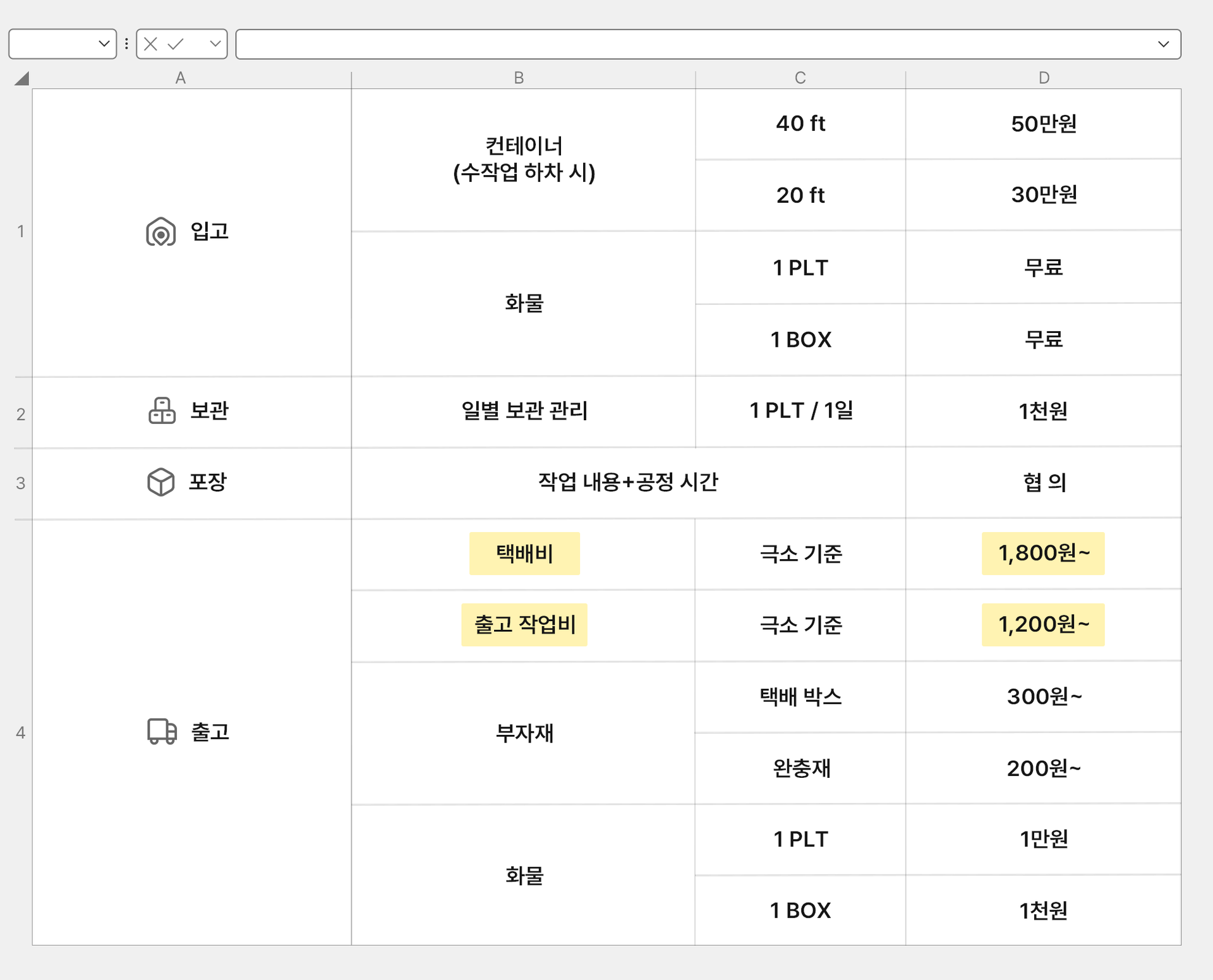Click the yellow highlighted 택배비 cell
This screenshot has height=980, width=1213.
coord(524,554)
